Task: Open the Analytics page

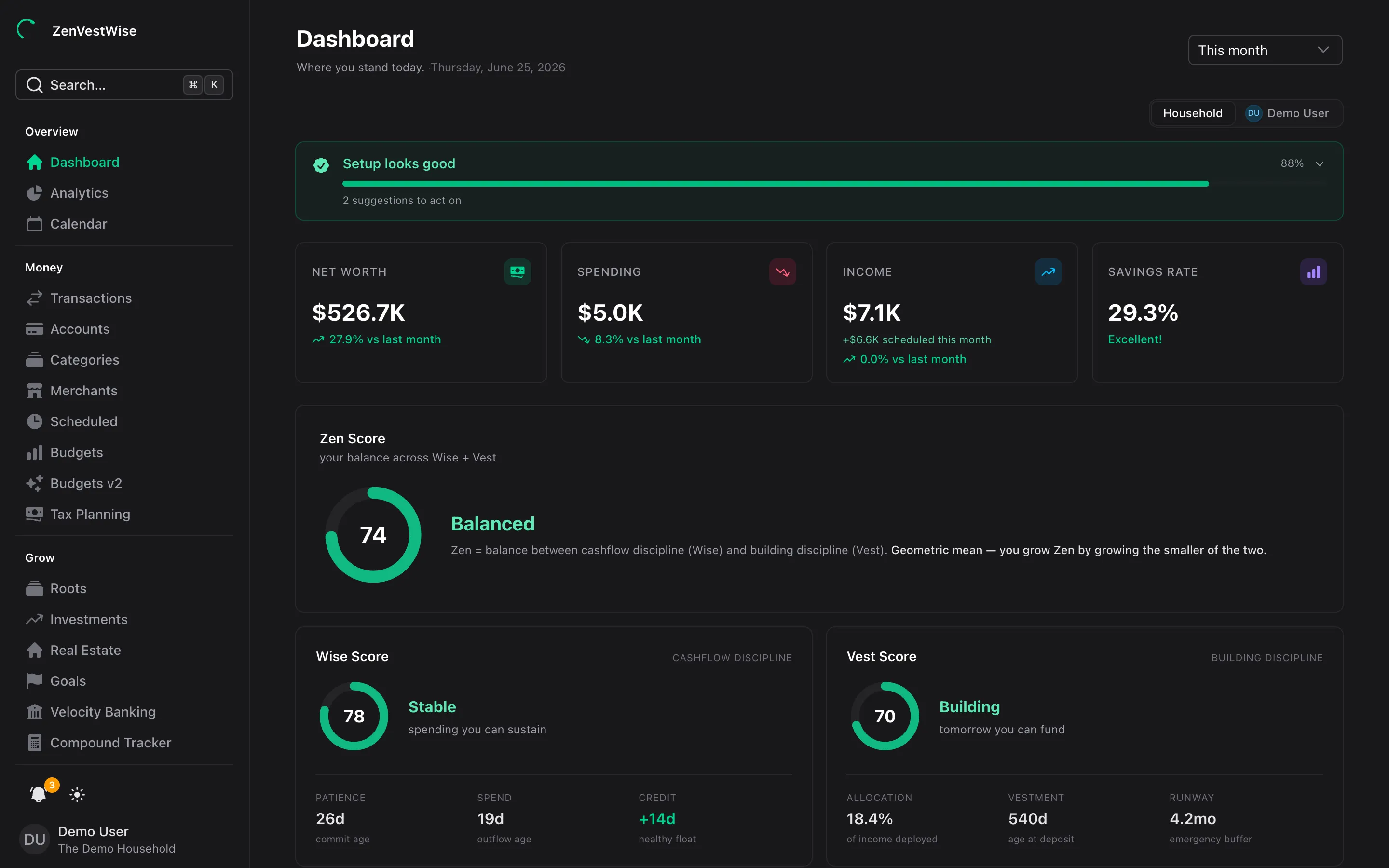Action: (124, 193)
